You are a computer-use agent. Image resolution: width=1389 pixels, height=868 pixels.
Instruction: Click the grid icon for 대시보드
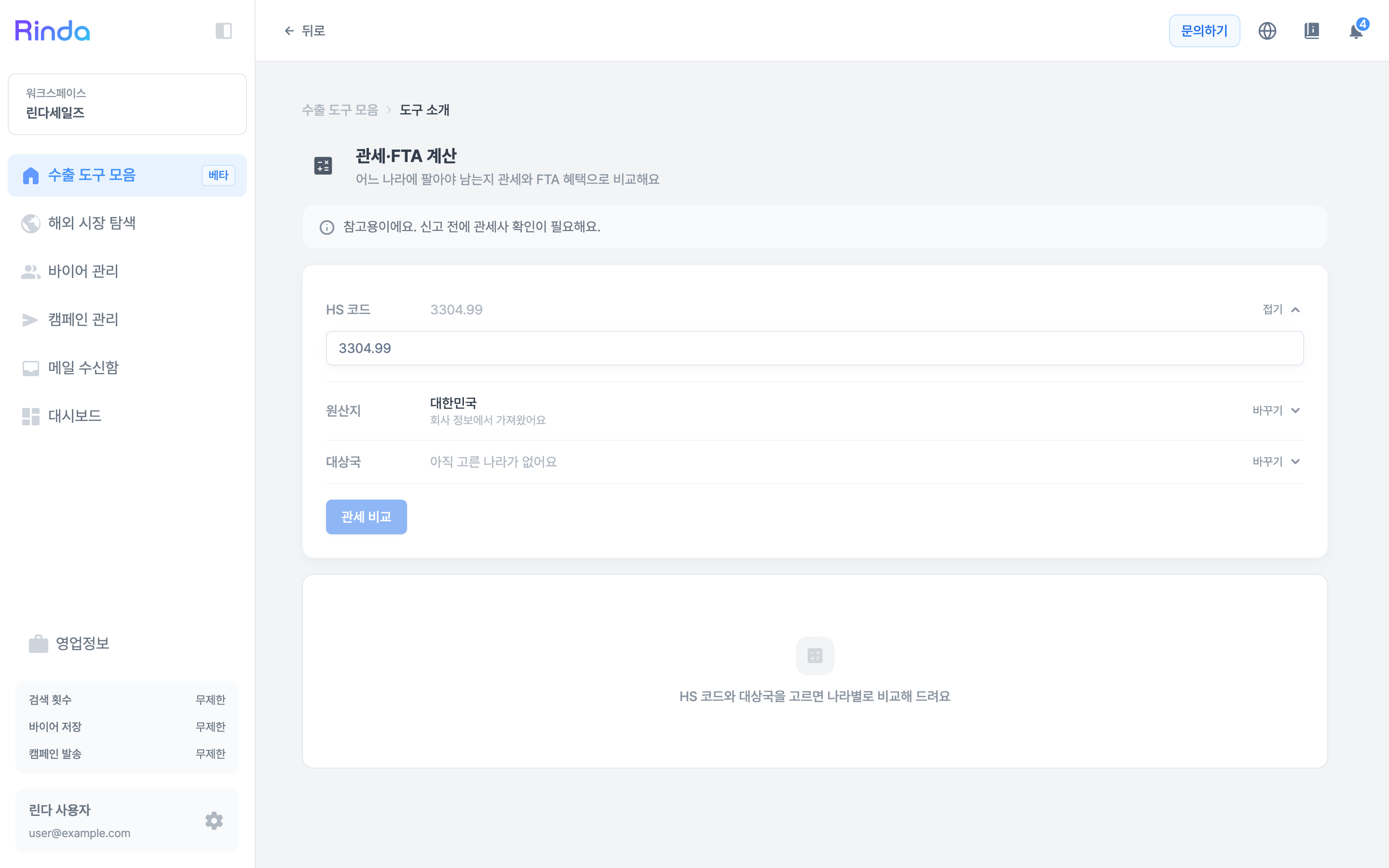pos(30,416)
